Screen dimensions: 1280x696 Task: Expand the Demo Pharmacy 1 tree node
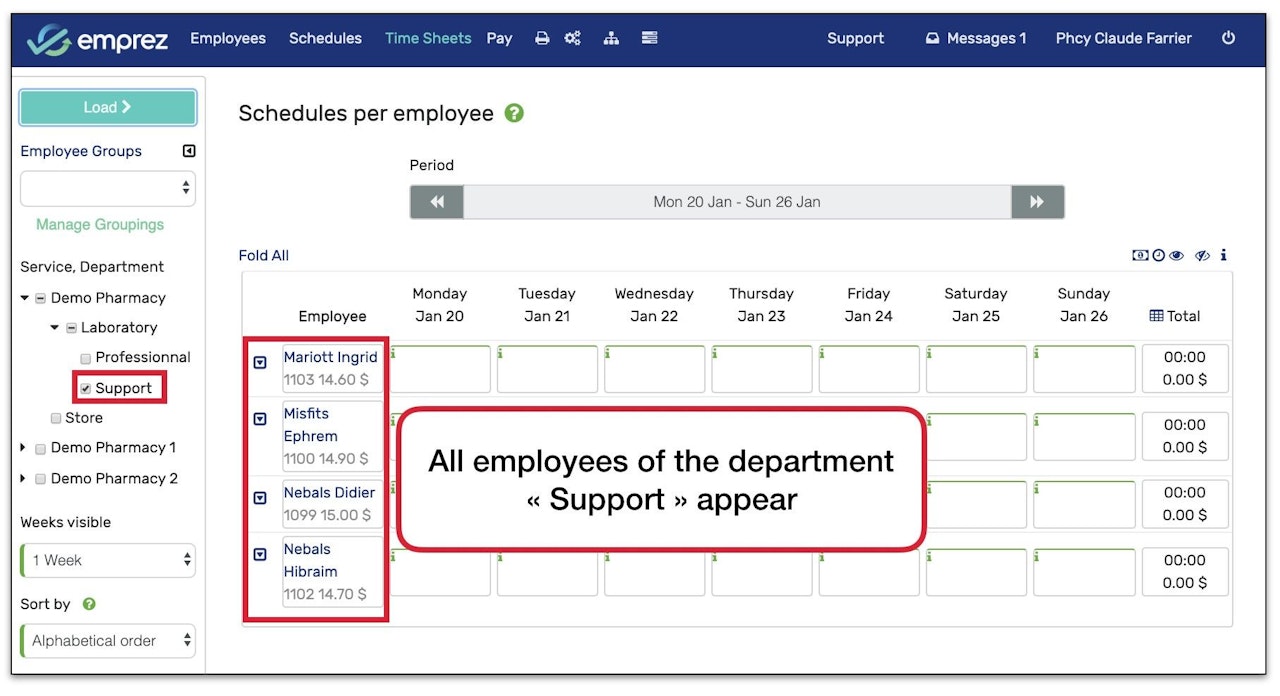24,448
